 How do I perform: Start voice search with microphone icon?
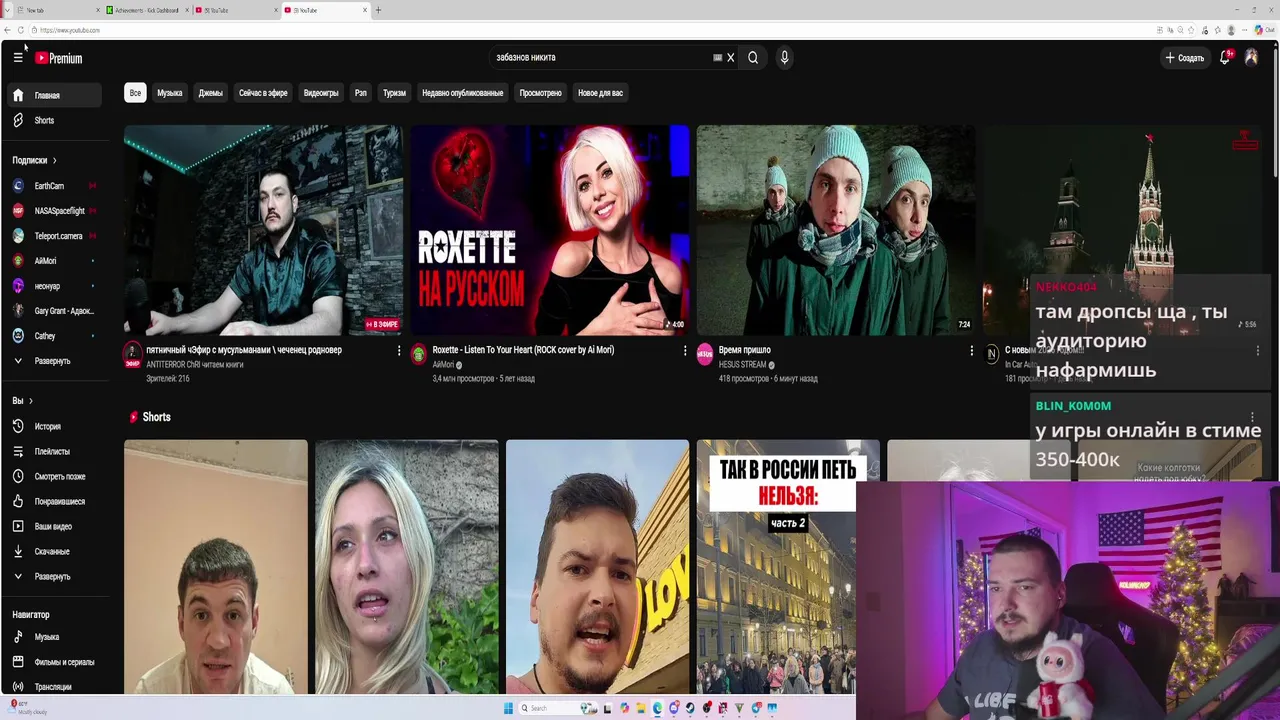pos(784,57)
